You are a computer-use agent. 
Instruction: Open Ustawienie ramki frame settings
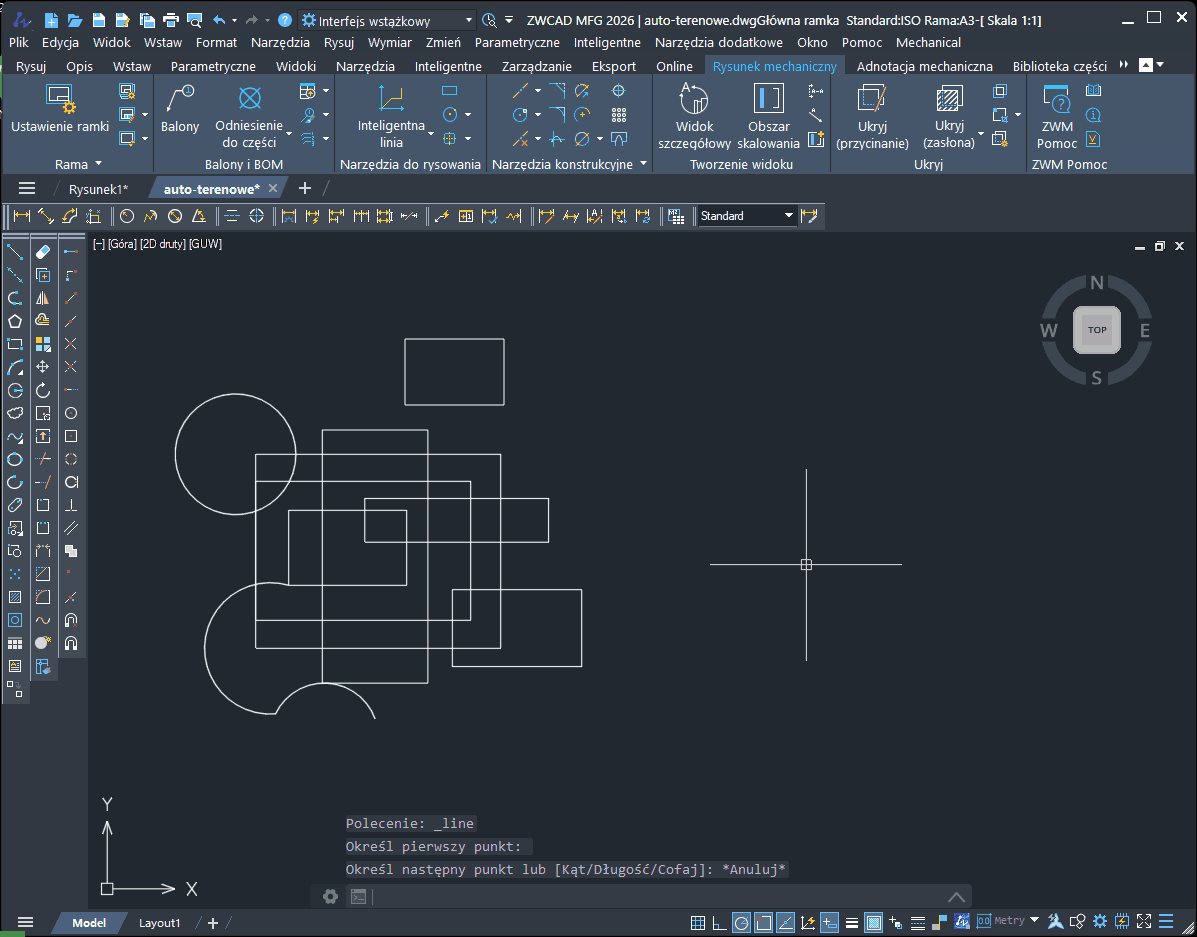[59, 110]
